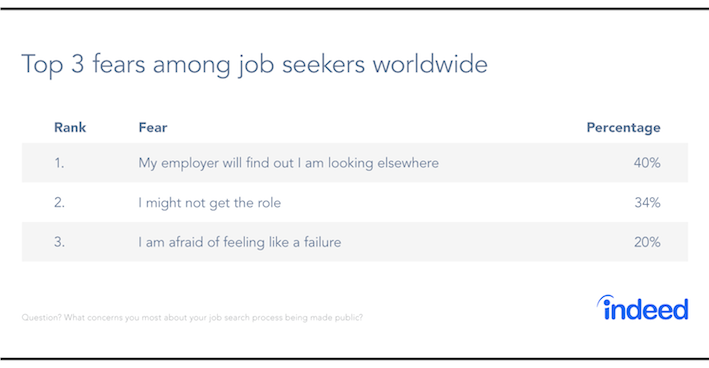The image size is (709, 368).
Task: Click the 40% percentage value
Action: [x=647, y=163]
